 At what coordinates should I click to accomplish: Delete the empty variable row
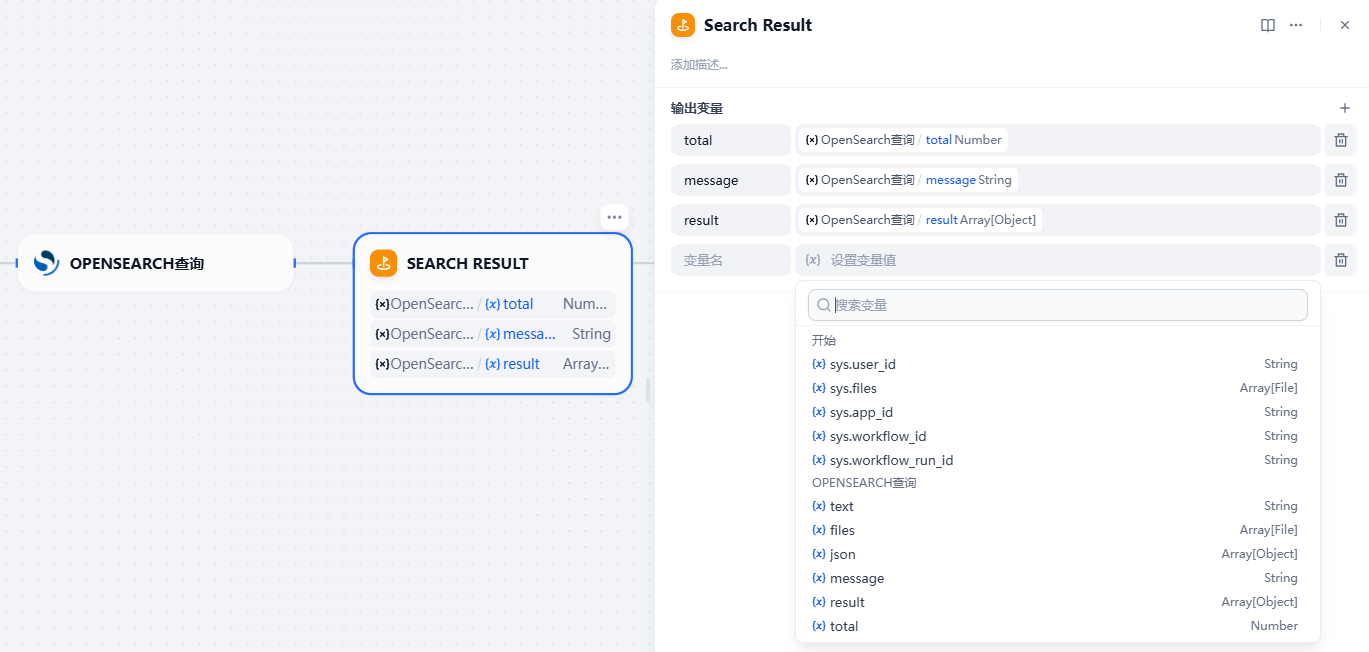[x=1341, y=260]
